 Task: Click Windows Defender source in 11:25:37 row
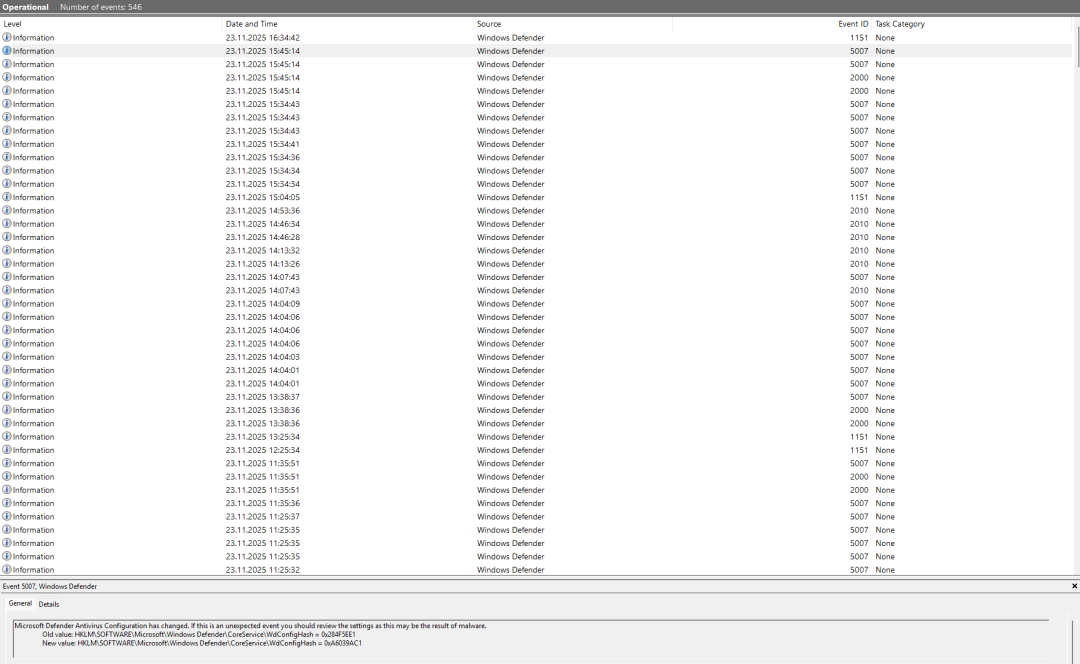510,517
